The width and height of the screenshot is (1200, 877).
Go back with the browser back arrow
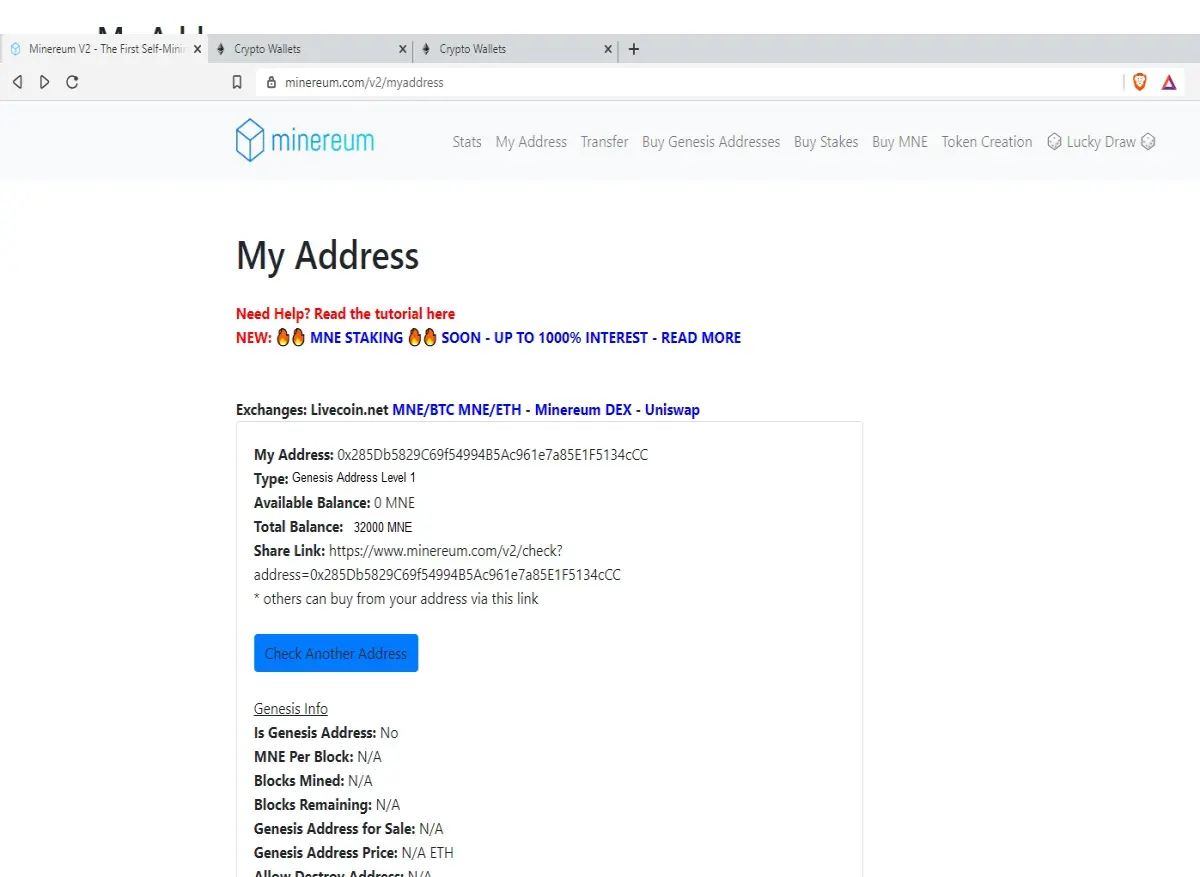(17, 82)
